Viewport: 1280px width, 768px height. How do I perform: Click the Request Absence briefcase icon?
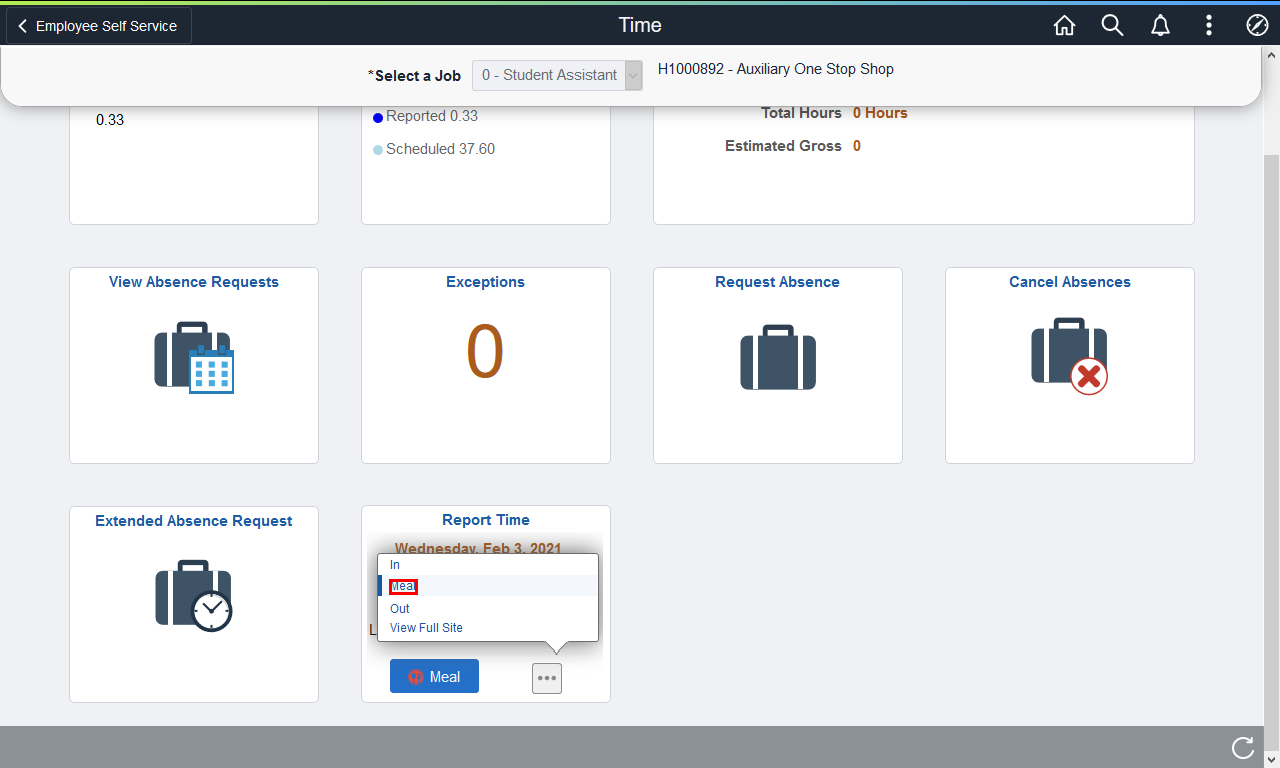point(778,357)
